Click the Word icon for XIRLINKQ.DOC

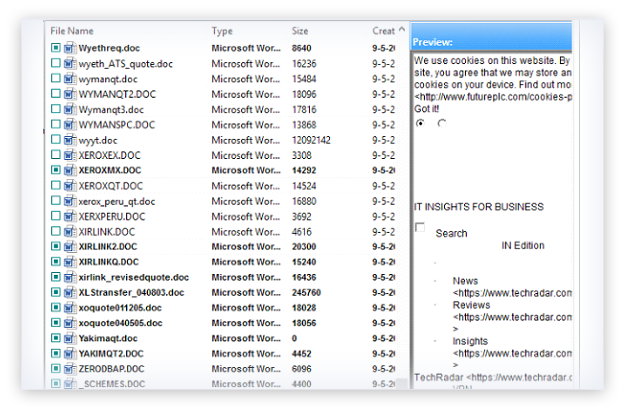point(69,262)
